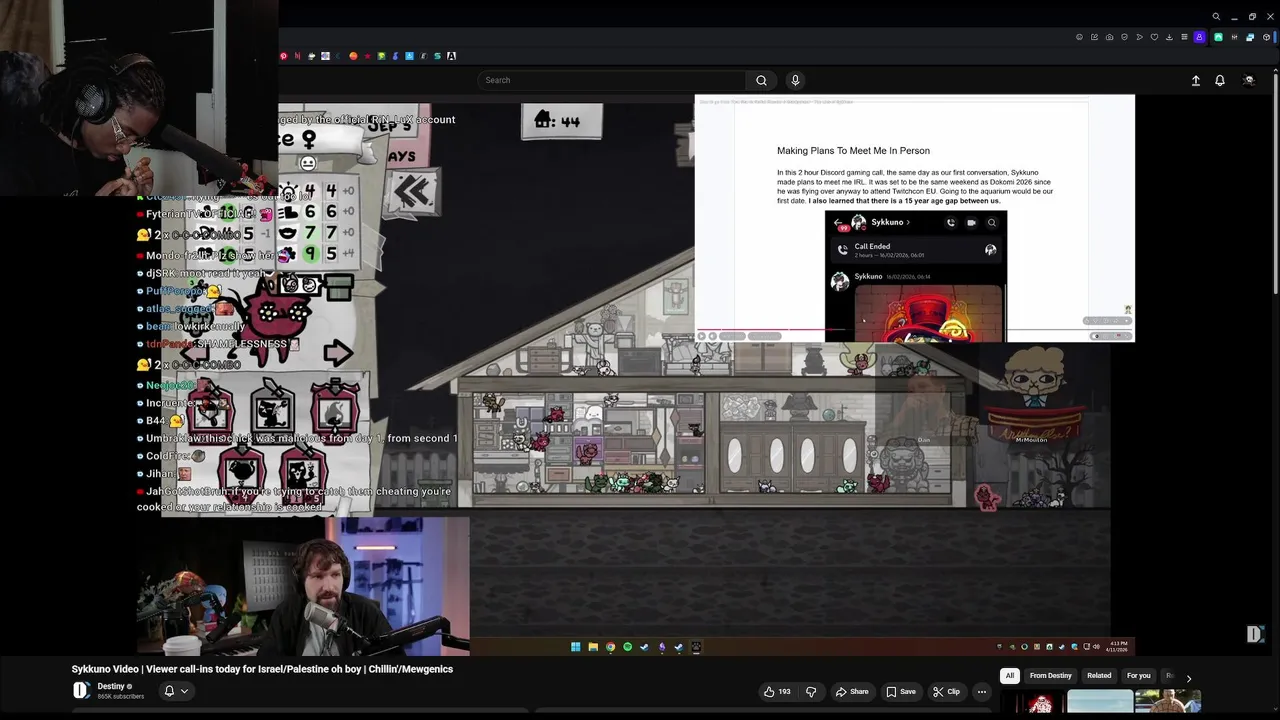Dislike the Sykkuno video

click(811, 691)
